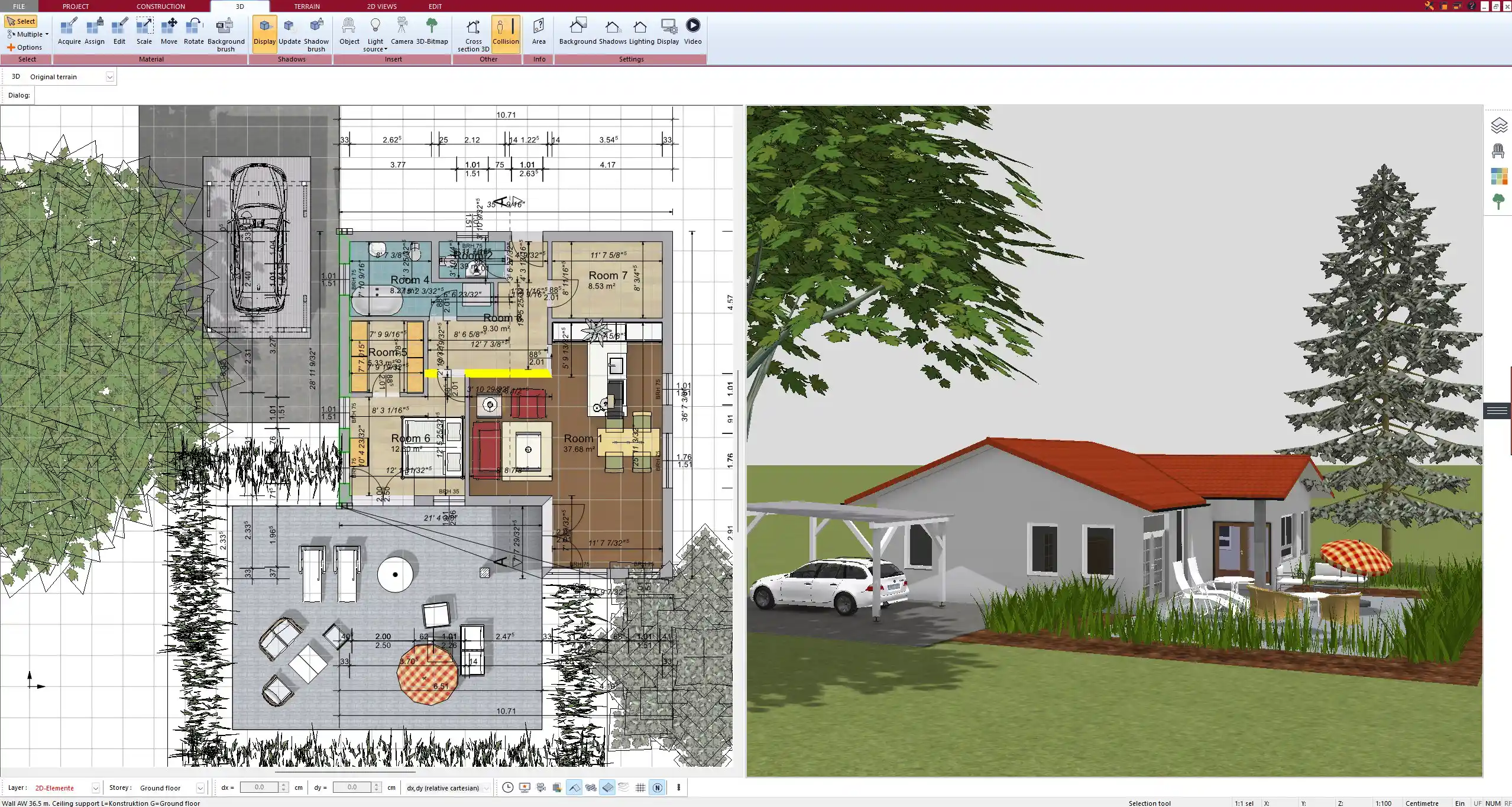The width and height of the screenshot is (1512, 807).
Task: Select the Rotate material tool
Action: pyautogui.click(x=194, y=32)
